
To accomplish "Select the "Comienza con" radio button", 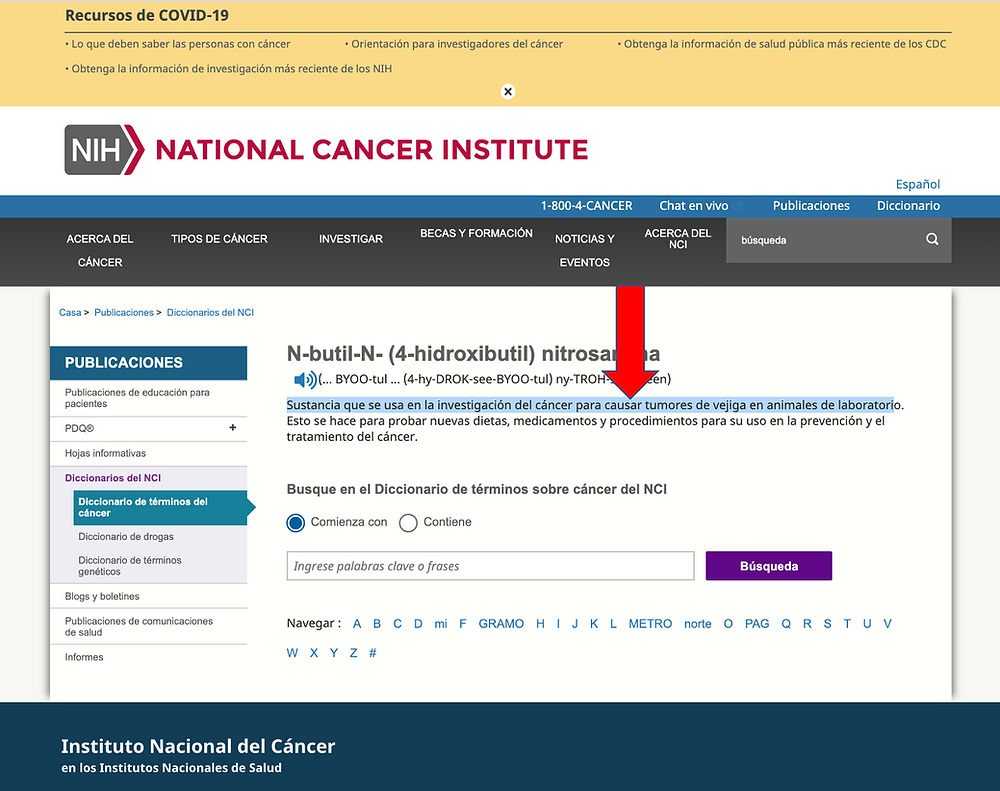I will click(x=296, y=523).
